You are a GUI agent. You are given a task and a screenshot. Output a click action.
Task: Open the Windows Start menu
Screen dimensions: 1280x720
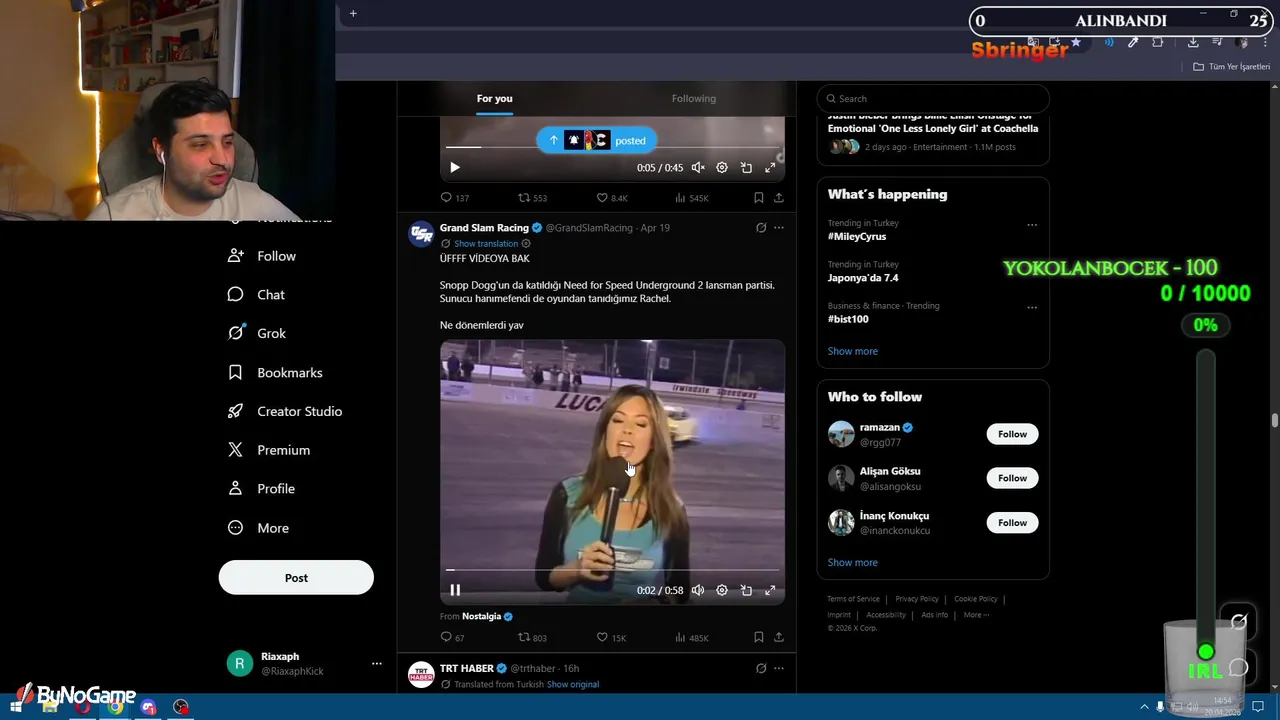[x=15, y=708]
